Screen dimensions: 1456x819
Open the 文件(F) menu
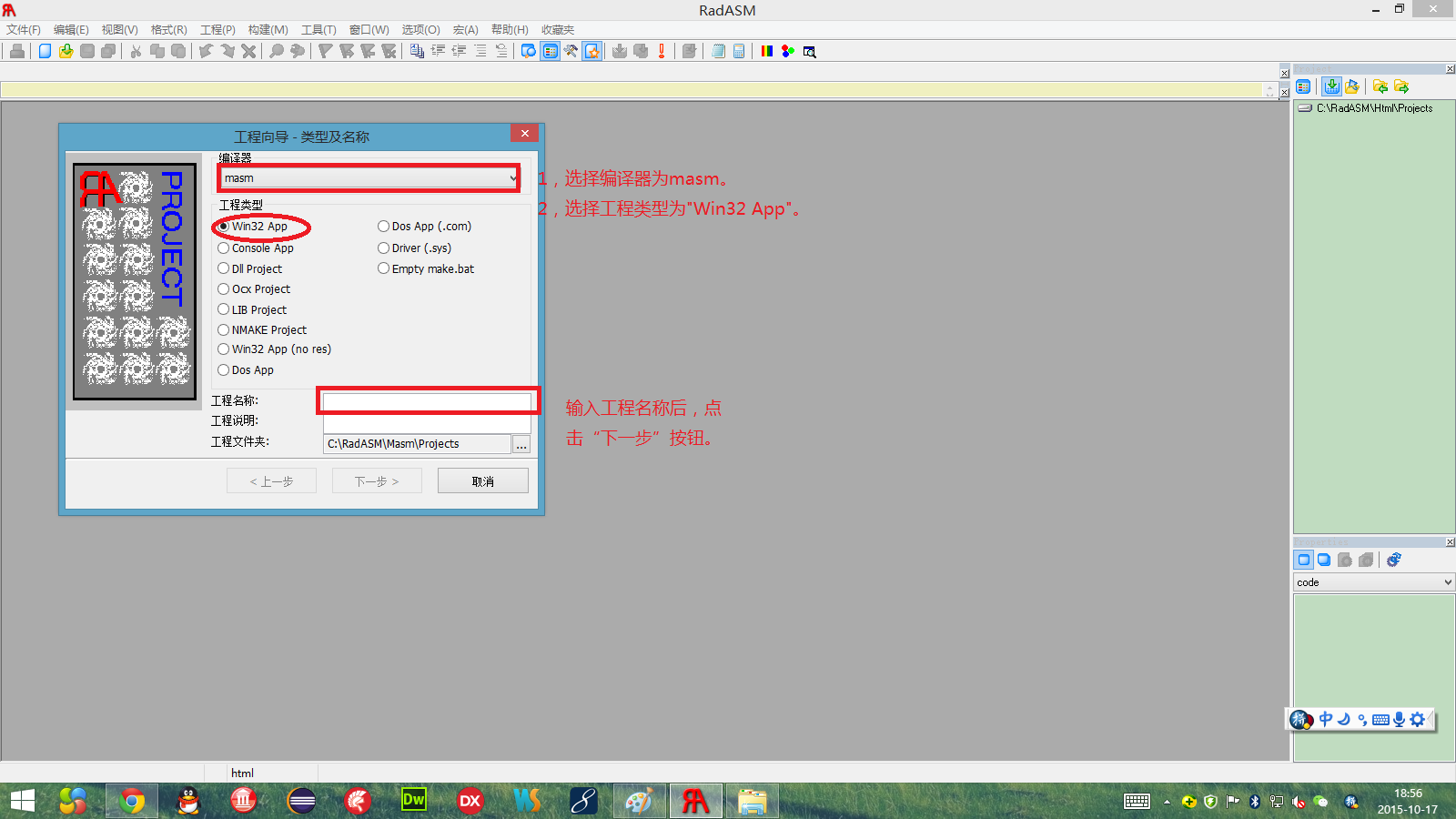tap(24, 29)
